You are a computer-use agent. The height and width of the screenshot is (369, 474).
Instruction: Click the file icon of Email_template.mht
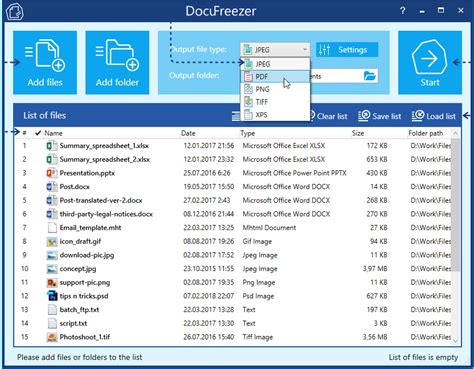click(52, 228)
